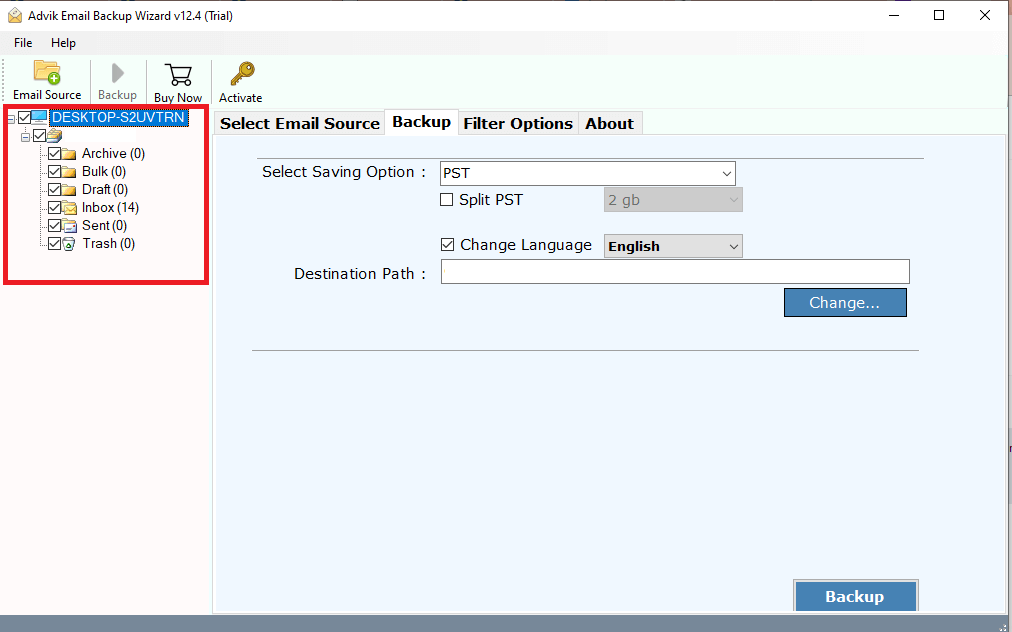Select the DESKTOP-S2UVTRN tree label
This screenshot has height=632, width=1012.
[x=119, y=117]
